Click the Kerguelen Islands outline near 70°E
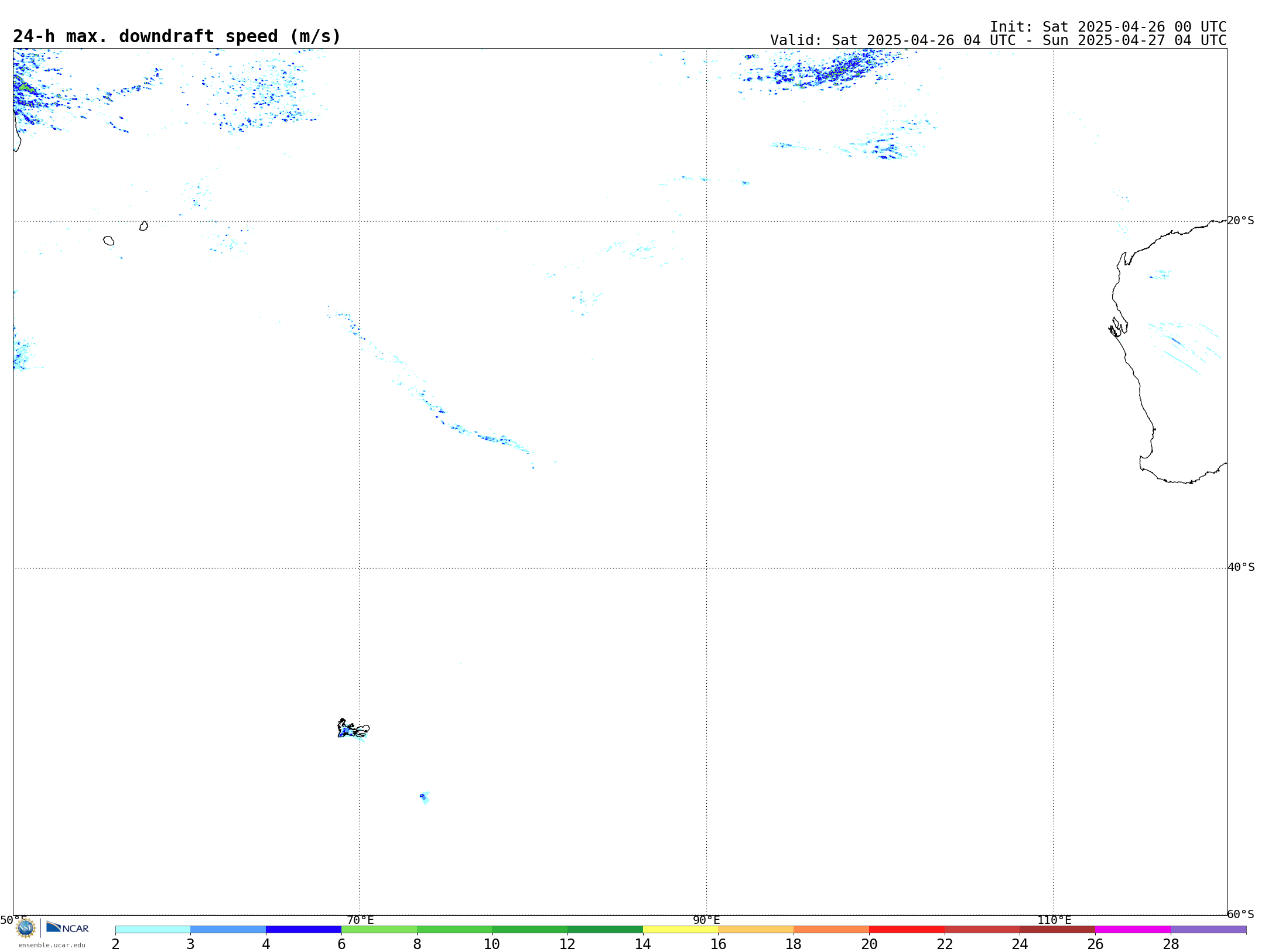The width and height of the screenshot is (1265, 952). click(353, 729)
